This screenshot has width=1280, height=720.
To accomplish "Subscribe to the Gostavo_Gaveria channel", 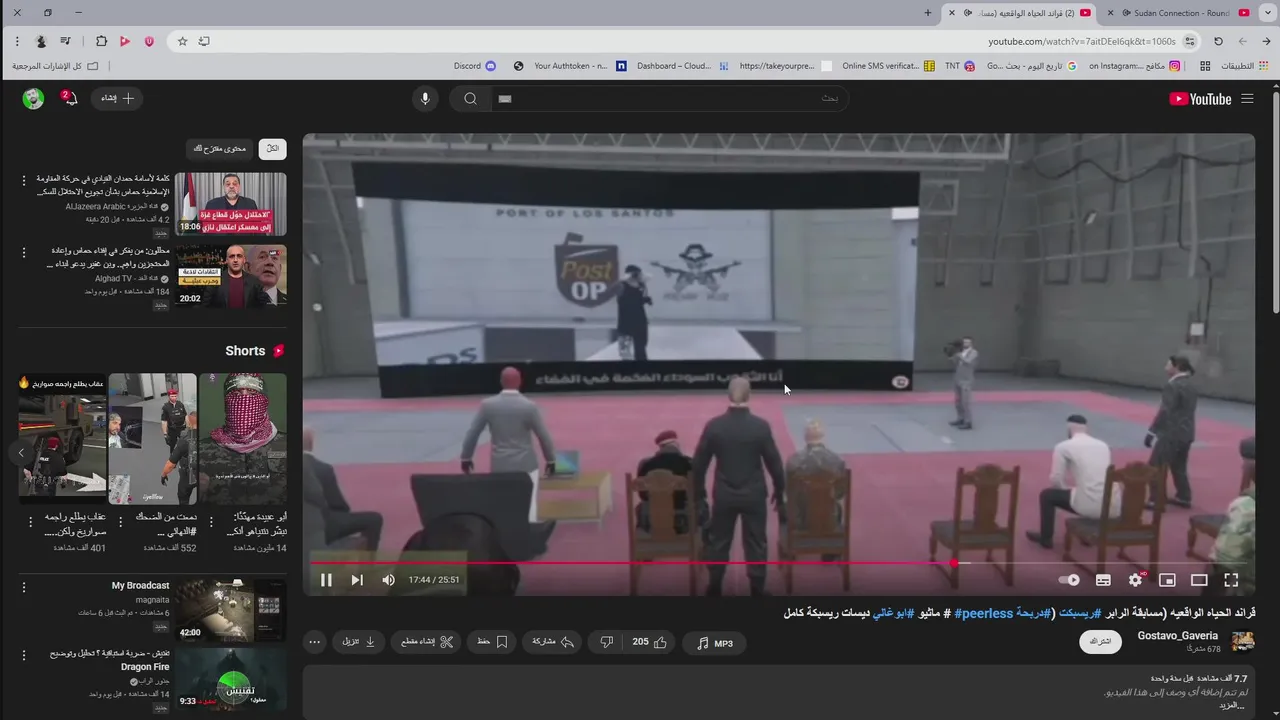I will click(x=1100, y=641).
